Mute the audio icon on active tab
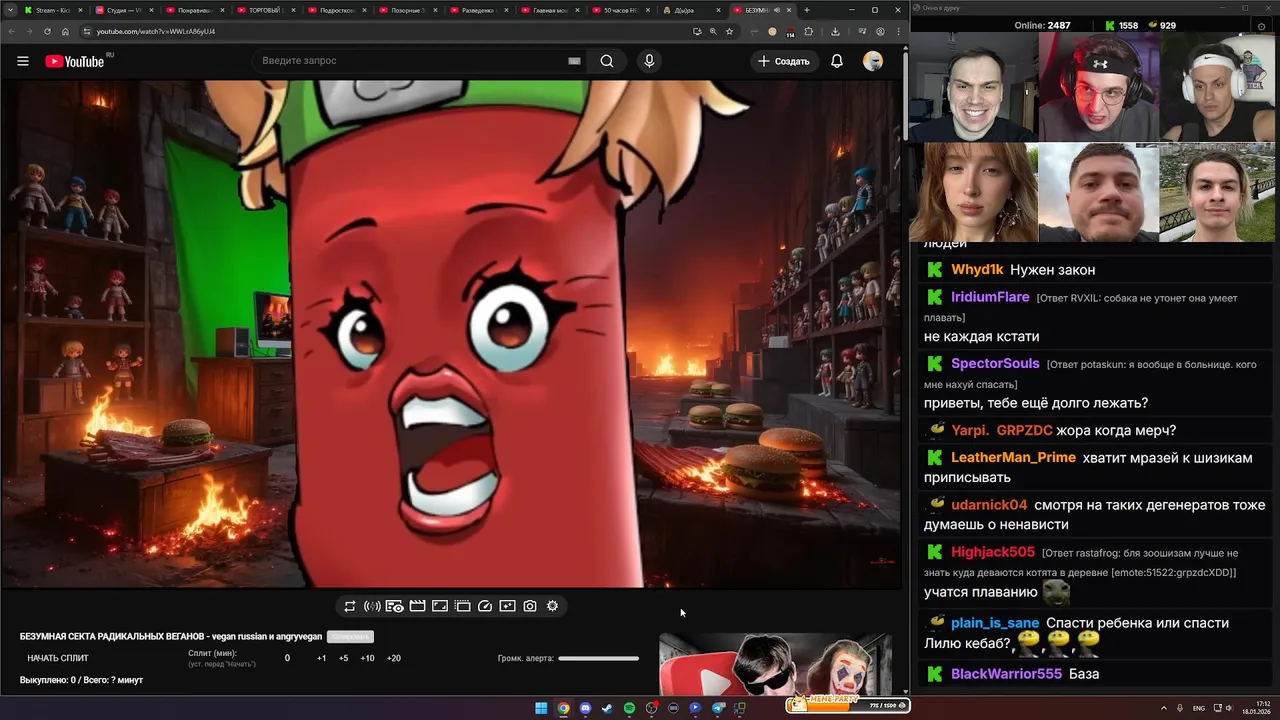This screenshot has height=720, width=1280. coord(778,10)
